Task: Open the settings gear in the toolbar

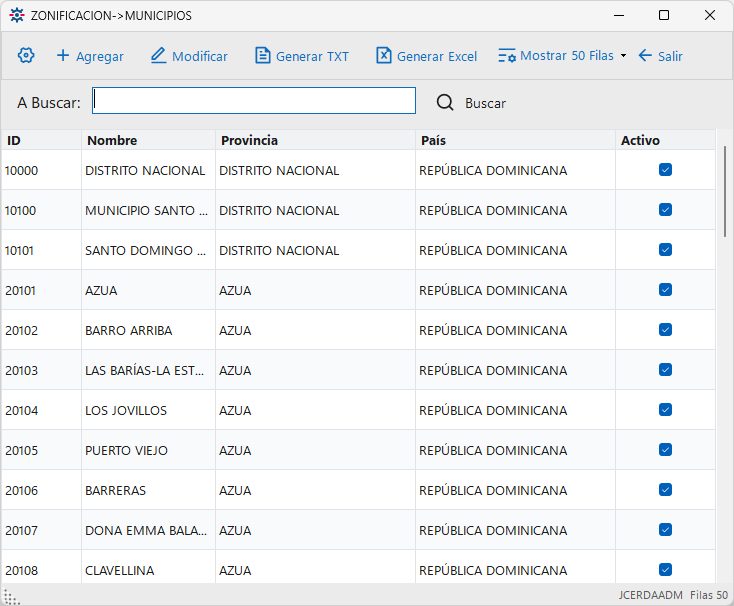Action: pyautogui.click(x=26, y=56)
